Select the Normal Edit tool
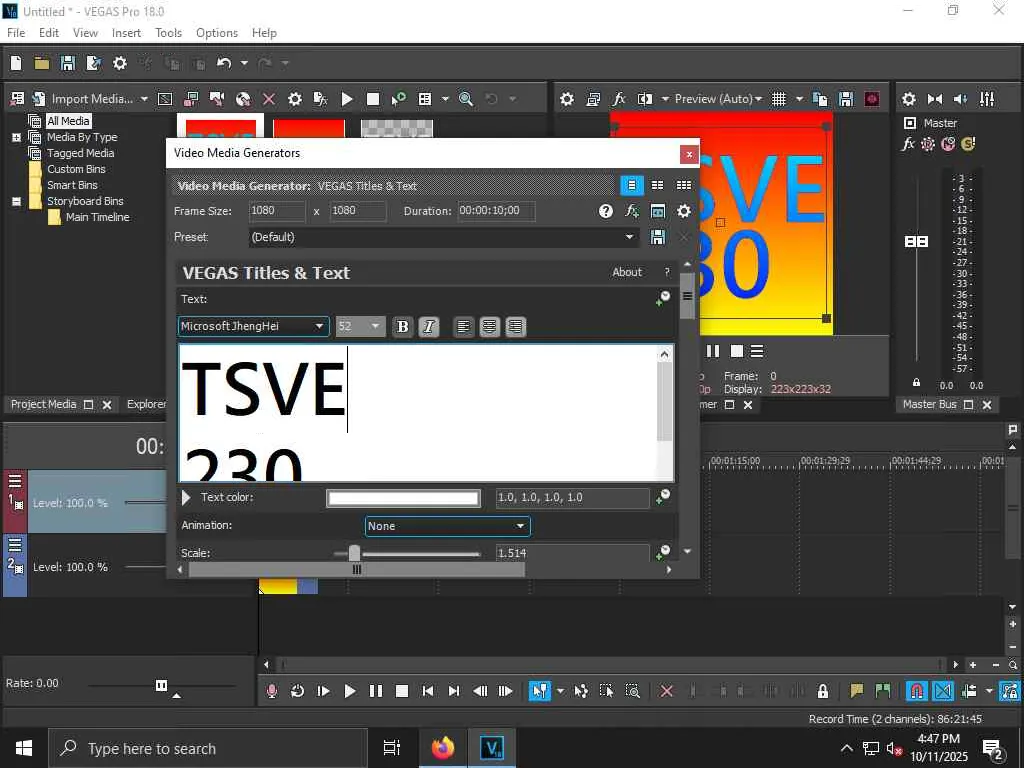This screenshot has width=1024, height=768. click(x=539, y=691)
